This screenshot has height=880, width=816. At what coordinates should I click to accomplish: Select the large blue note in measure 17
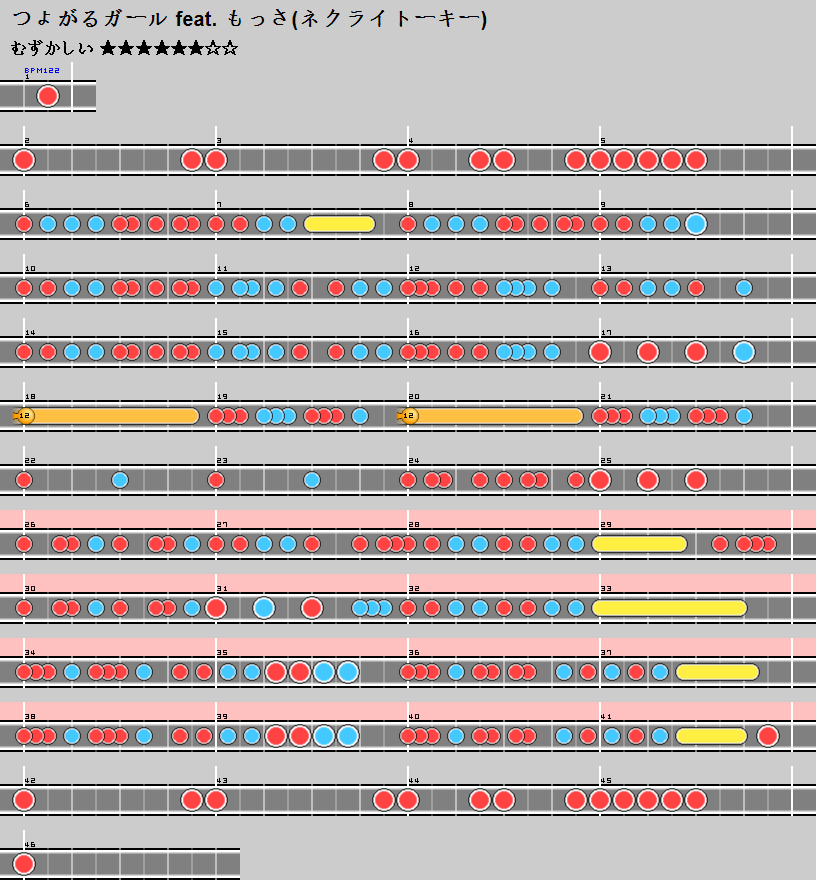pyautogui.click(x=744, y=352)
